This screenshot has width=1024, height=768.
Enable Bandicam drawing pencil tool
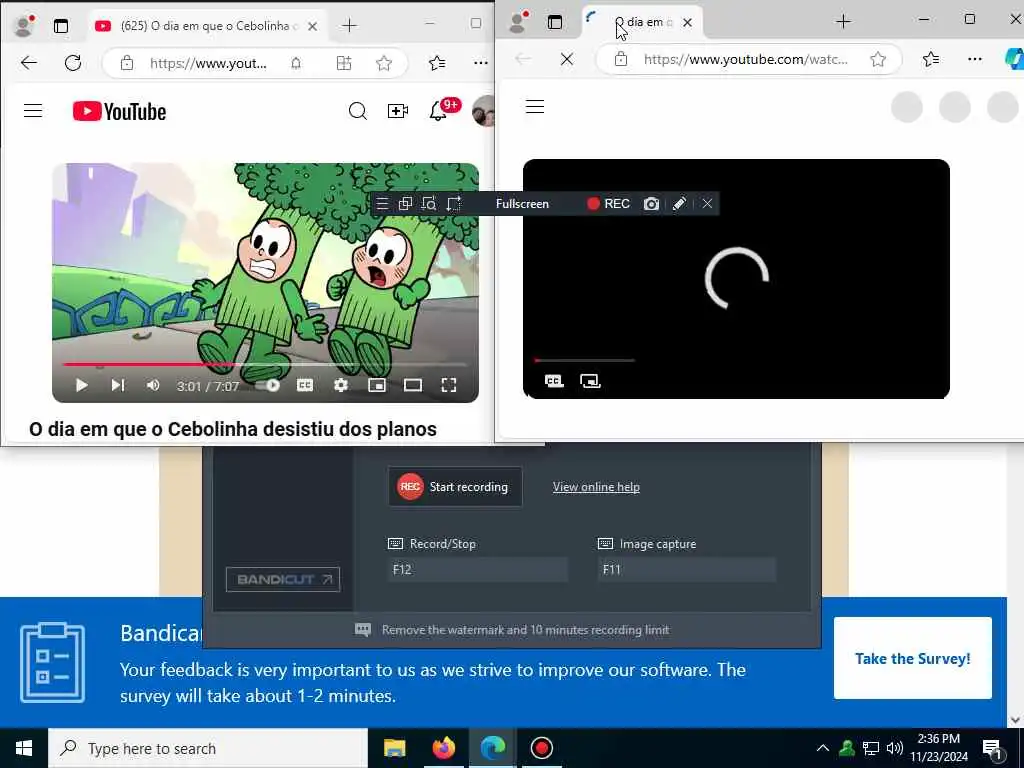679,204
